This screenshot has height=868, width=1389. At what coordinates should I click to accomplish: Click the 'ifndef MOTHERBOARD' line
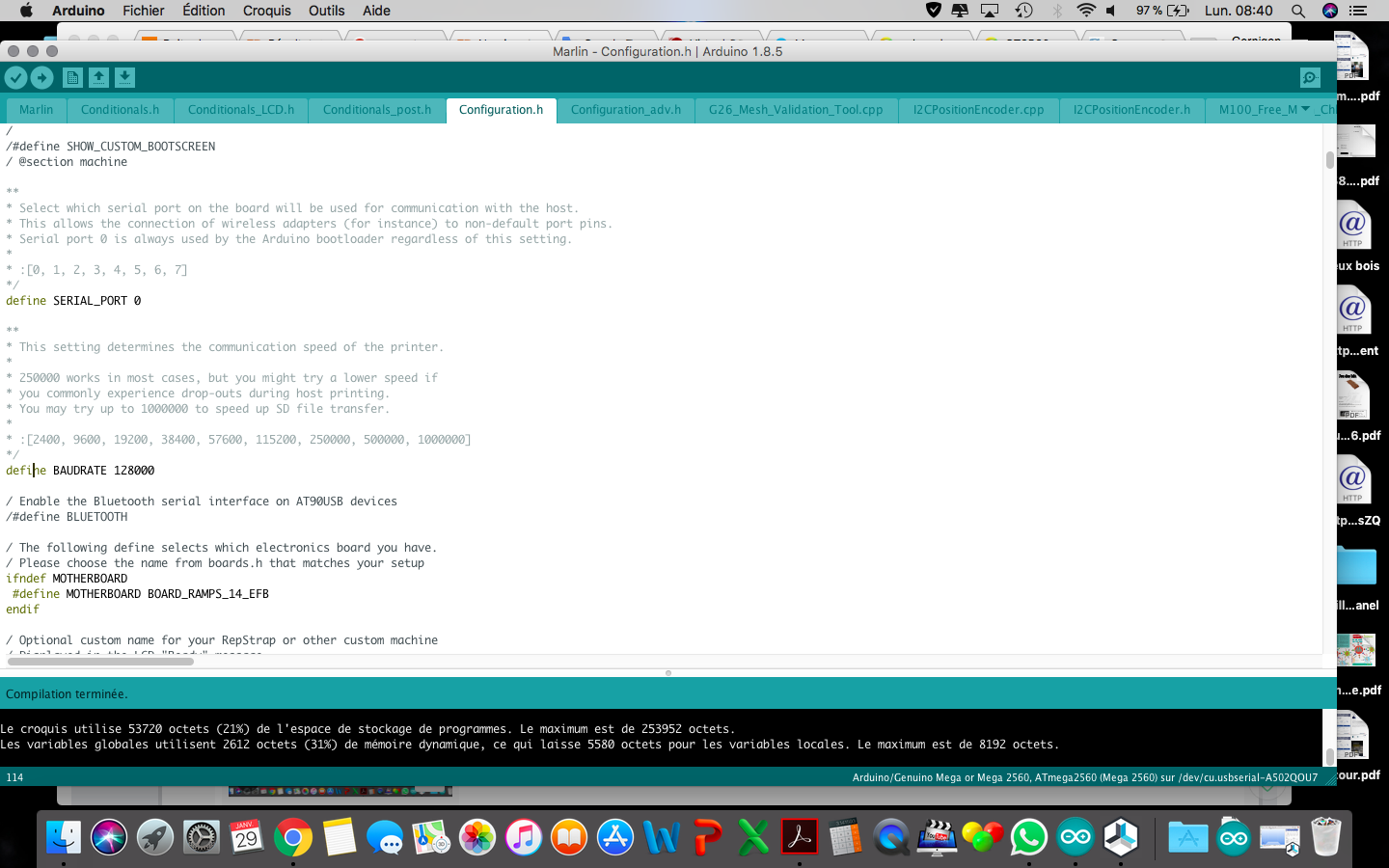pos(67,579)
